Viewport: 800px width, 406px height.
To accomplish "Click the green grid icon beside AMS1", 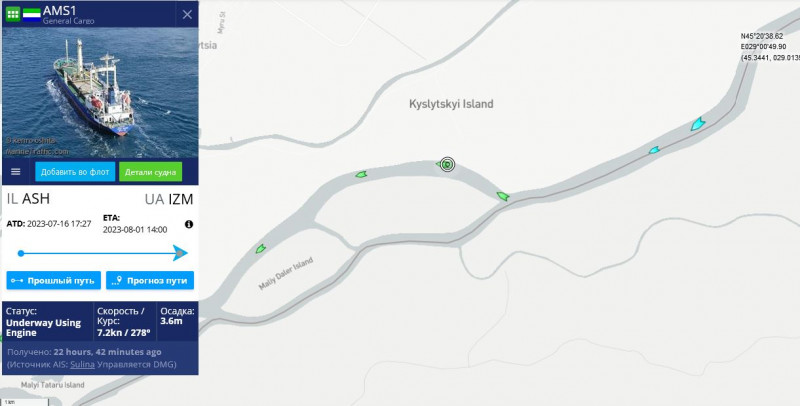I will click(x=13, y=14).
